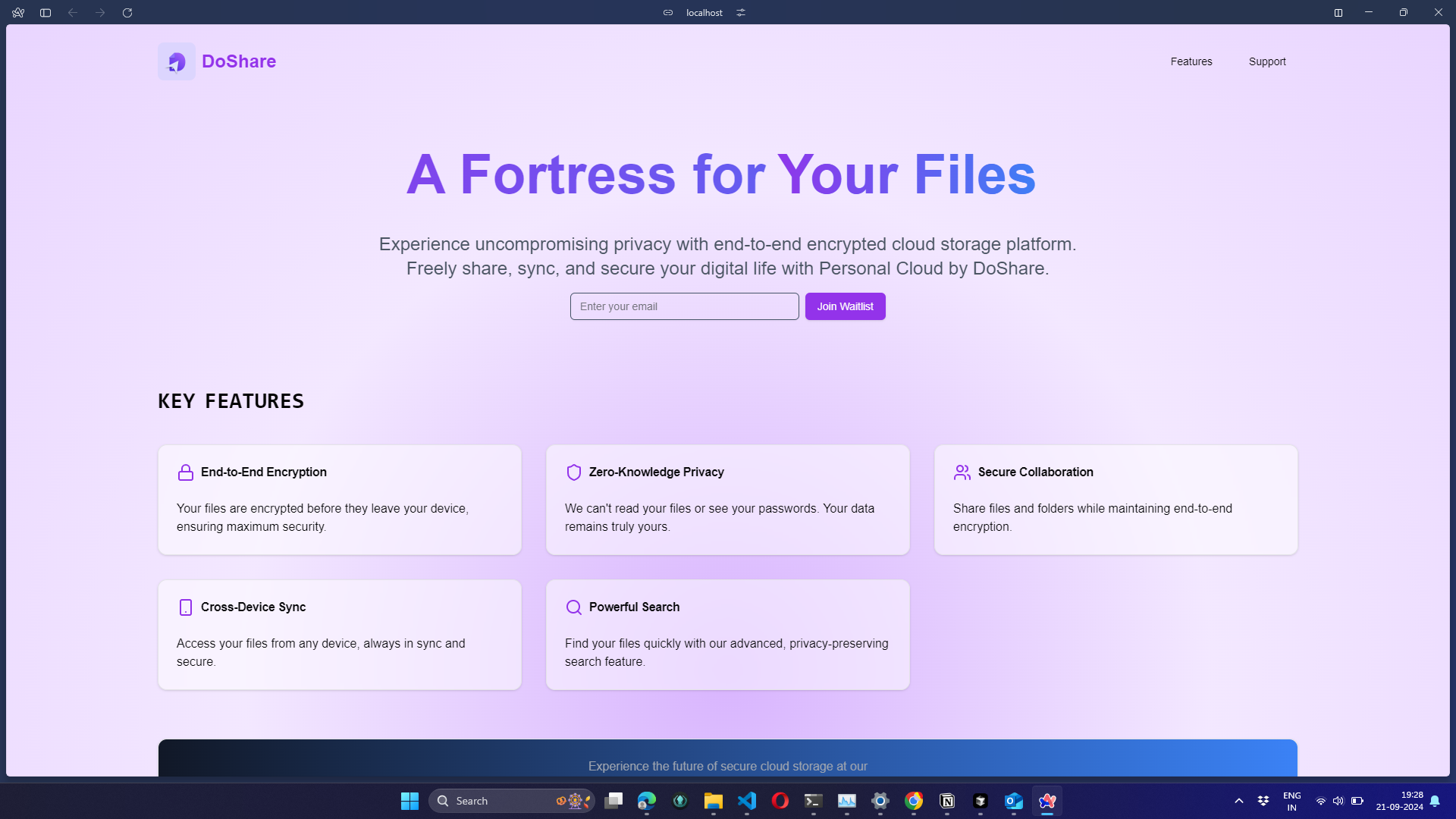The image size is (1456, 819).
Task: Click the lock icon for End-to-End Encryption
Action: pos(185,472)
